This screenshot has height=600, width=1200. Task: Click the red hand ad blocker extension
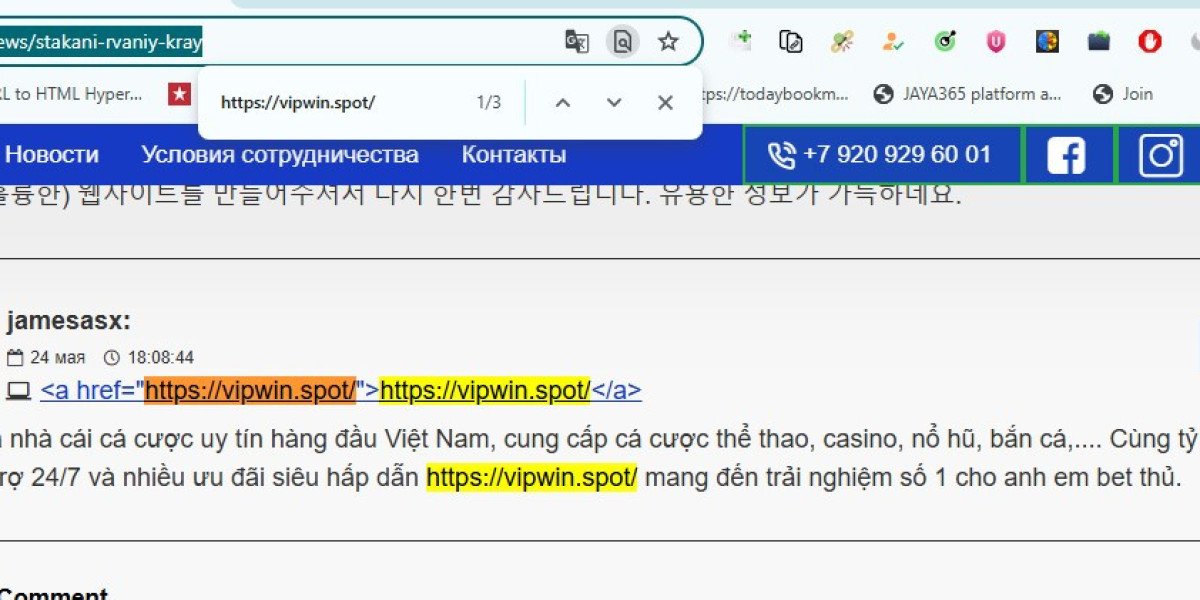1150,42
